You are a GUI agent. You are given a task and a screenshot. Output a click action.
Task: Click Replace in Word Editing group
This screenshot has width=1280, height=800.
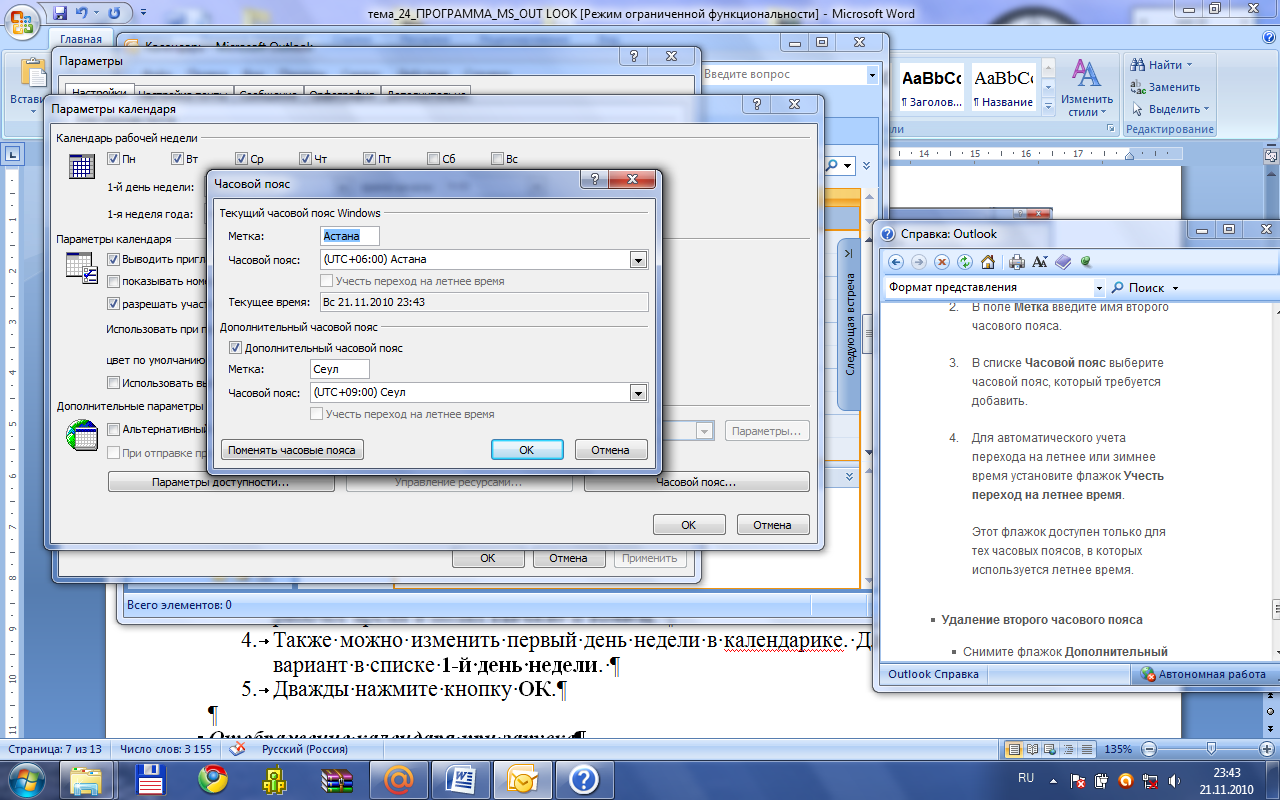coord(1165,87)
